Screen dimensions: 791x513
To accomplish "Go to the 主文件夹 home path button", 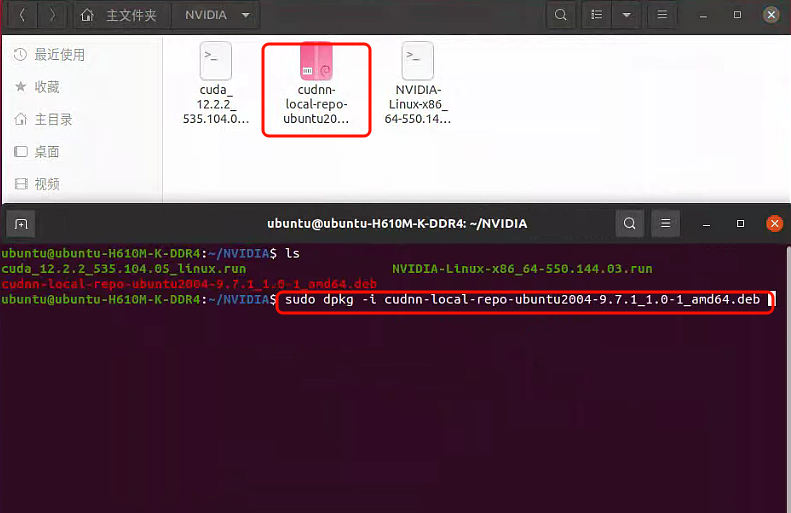I will (x=119, y=15).
